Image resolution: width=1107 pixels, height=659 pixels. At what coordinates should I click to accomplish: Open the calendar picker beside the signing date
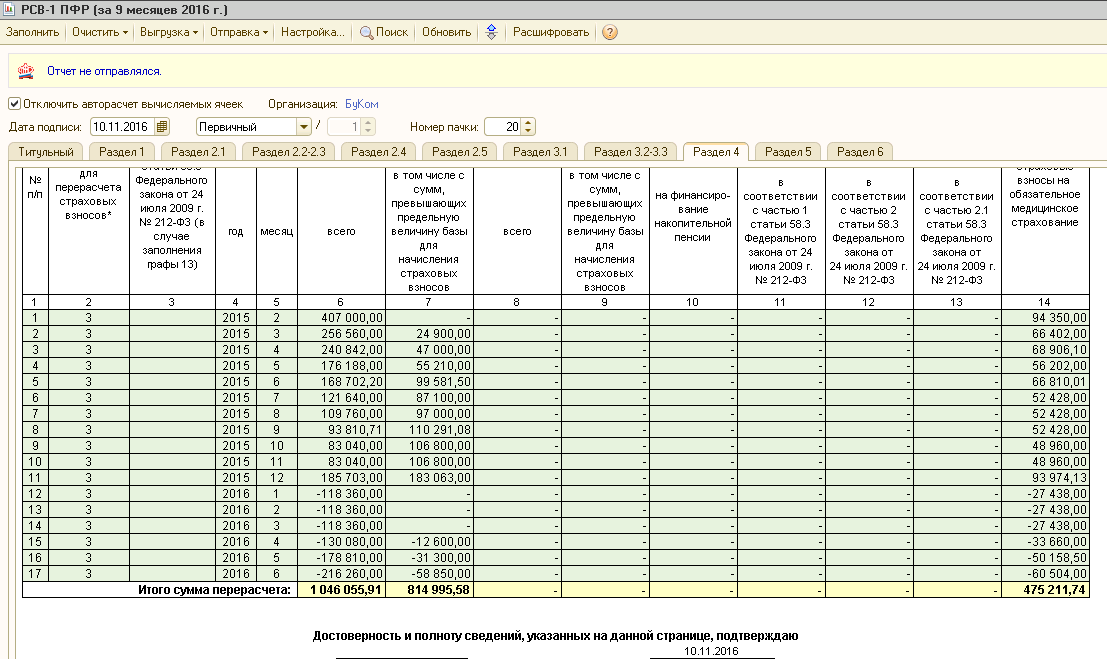[x=162, y=127]
